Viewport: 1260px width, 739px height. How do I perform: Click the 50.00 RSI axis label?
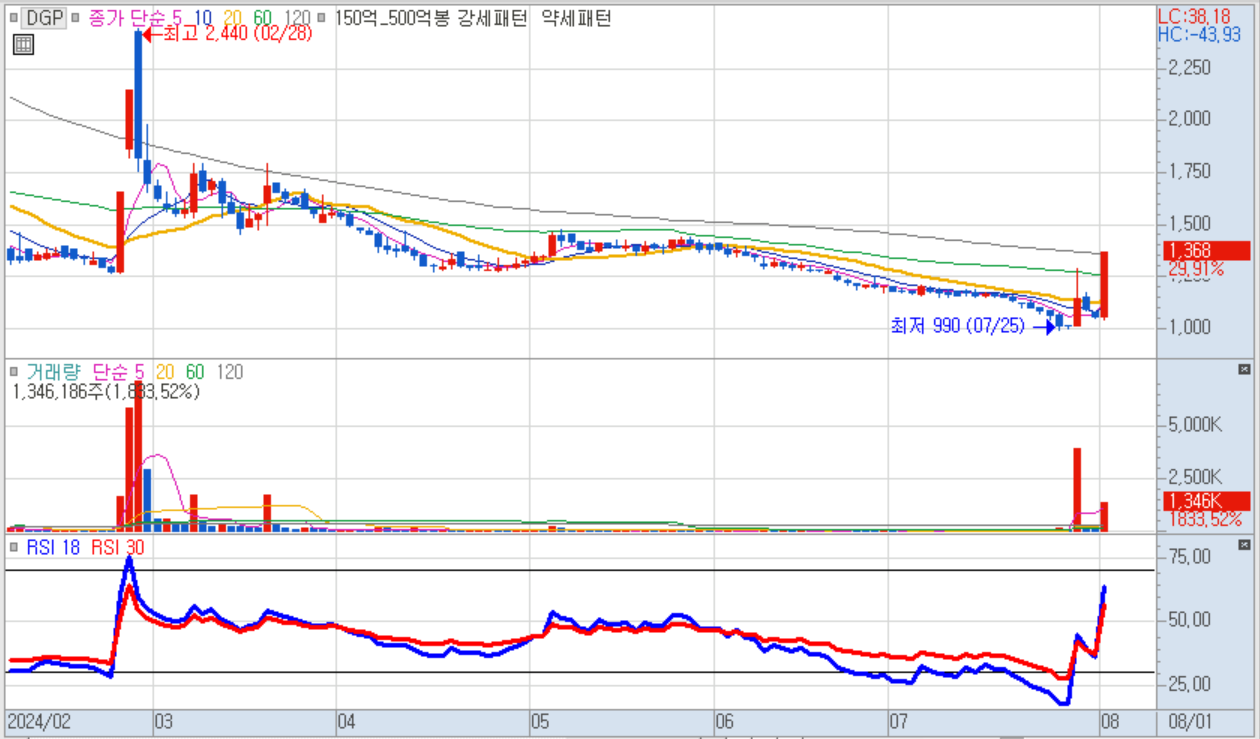pyautogui.click(x=1188, y=620)
